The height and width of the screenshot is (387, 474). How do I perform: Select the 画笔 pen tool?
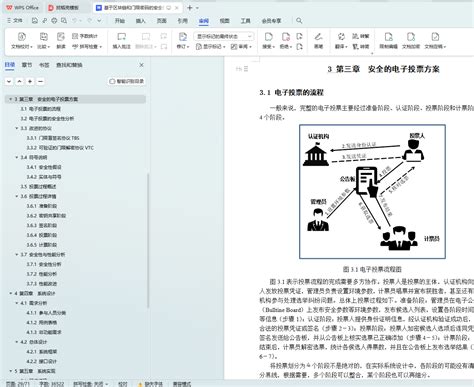(x=318, y=40)
